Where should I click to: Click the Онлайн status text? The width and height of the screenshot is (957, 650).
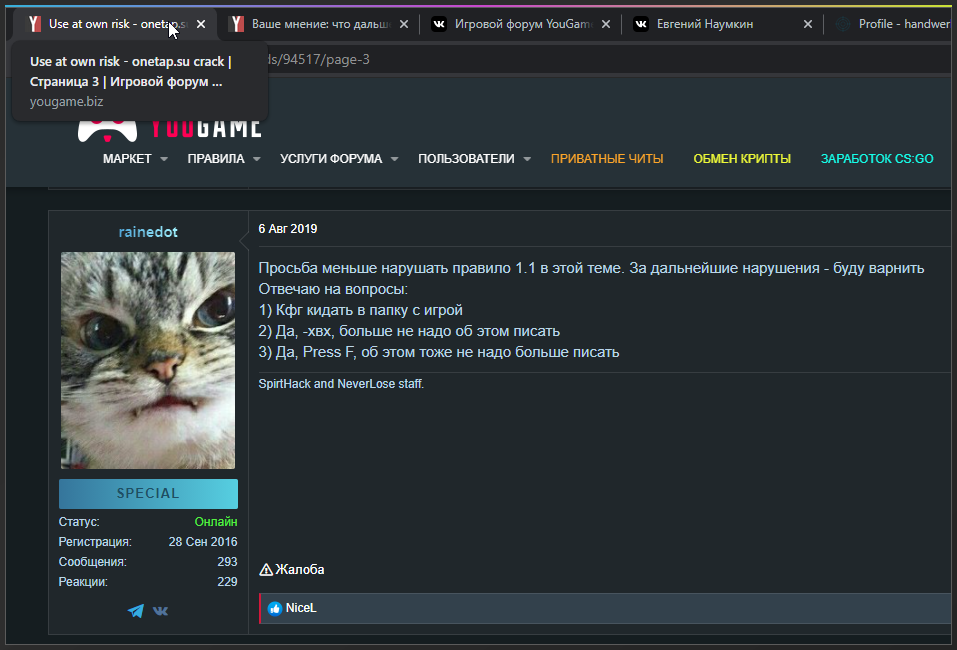216,522
